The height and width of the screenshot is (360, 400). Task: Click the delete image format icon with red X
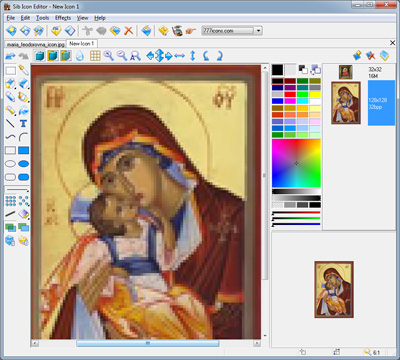[x=370, y=56]
